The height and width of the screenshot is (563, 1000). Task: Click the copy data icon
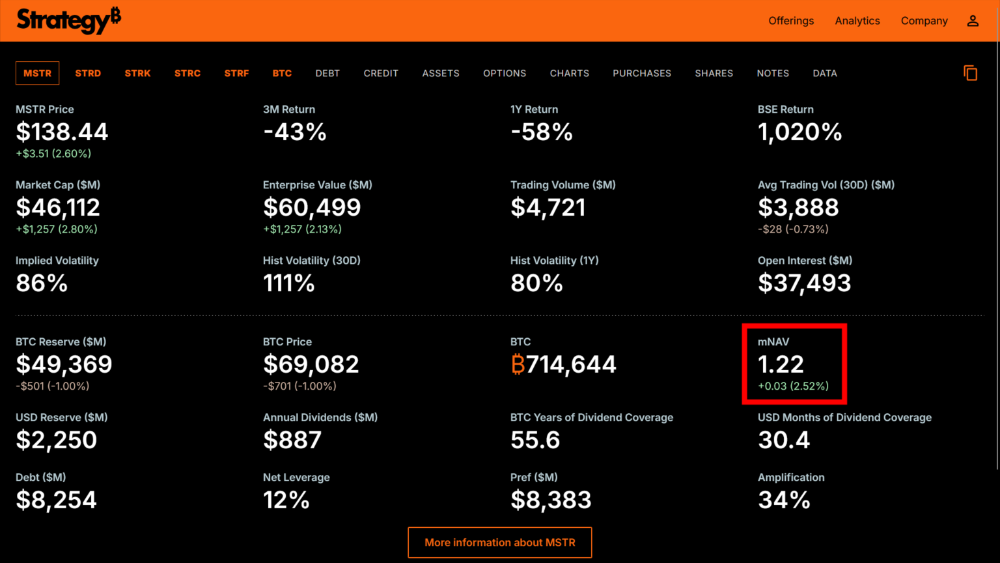click(x=970, y=73)
